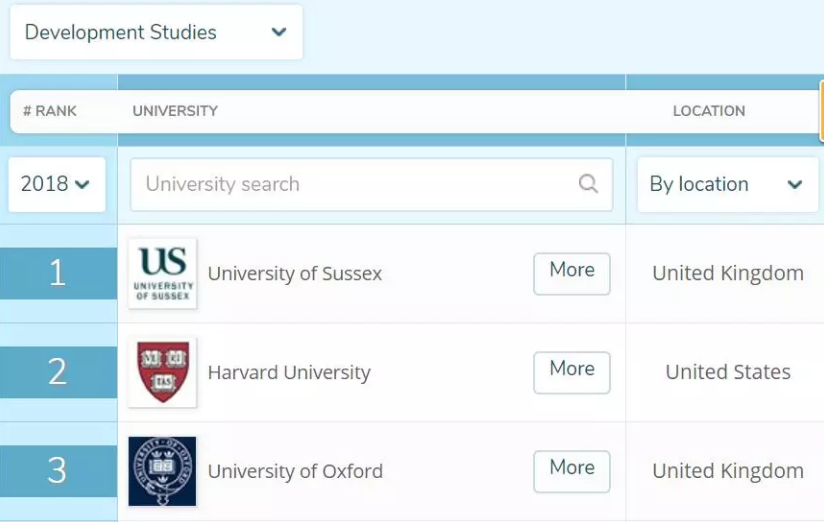Image resolution: width=824 pixels, height=522 pixels.
Task: Click More button for Harvard University
Action: coord(571,372)
